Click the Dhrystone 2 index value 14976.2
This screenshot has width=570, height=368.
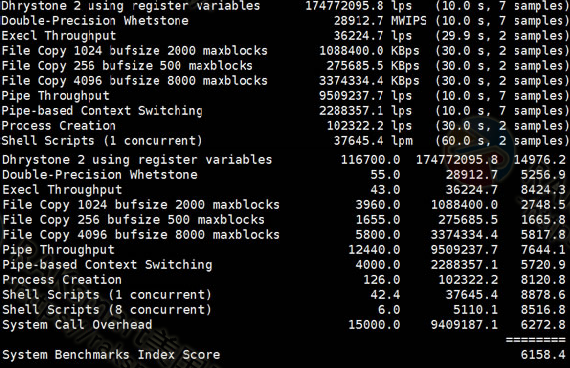point(539,160)
